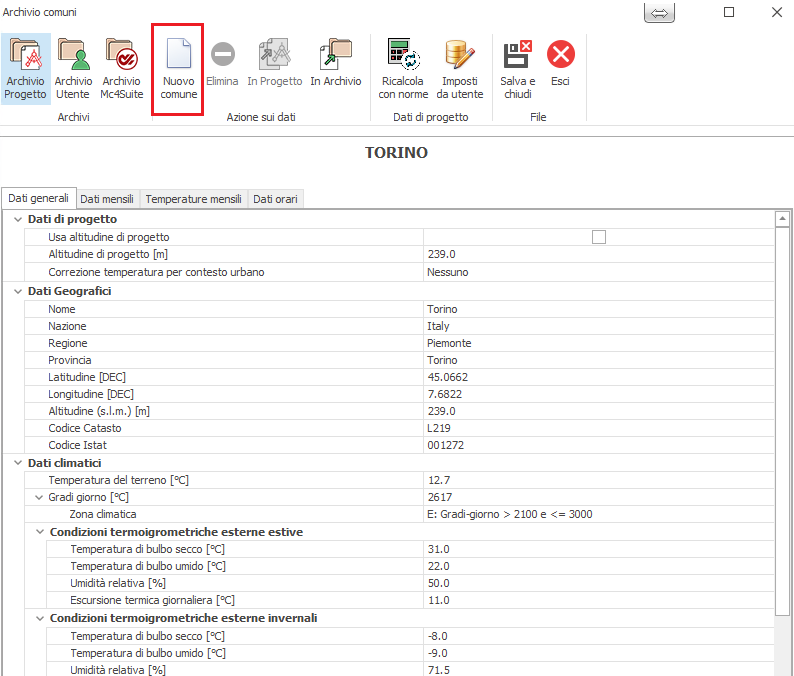The image size is (794, 676).
Task: Click the red Esci icon
Action: (560, 62)
